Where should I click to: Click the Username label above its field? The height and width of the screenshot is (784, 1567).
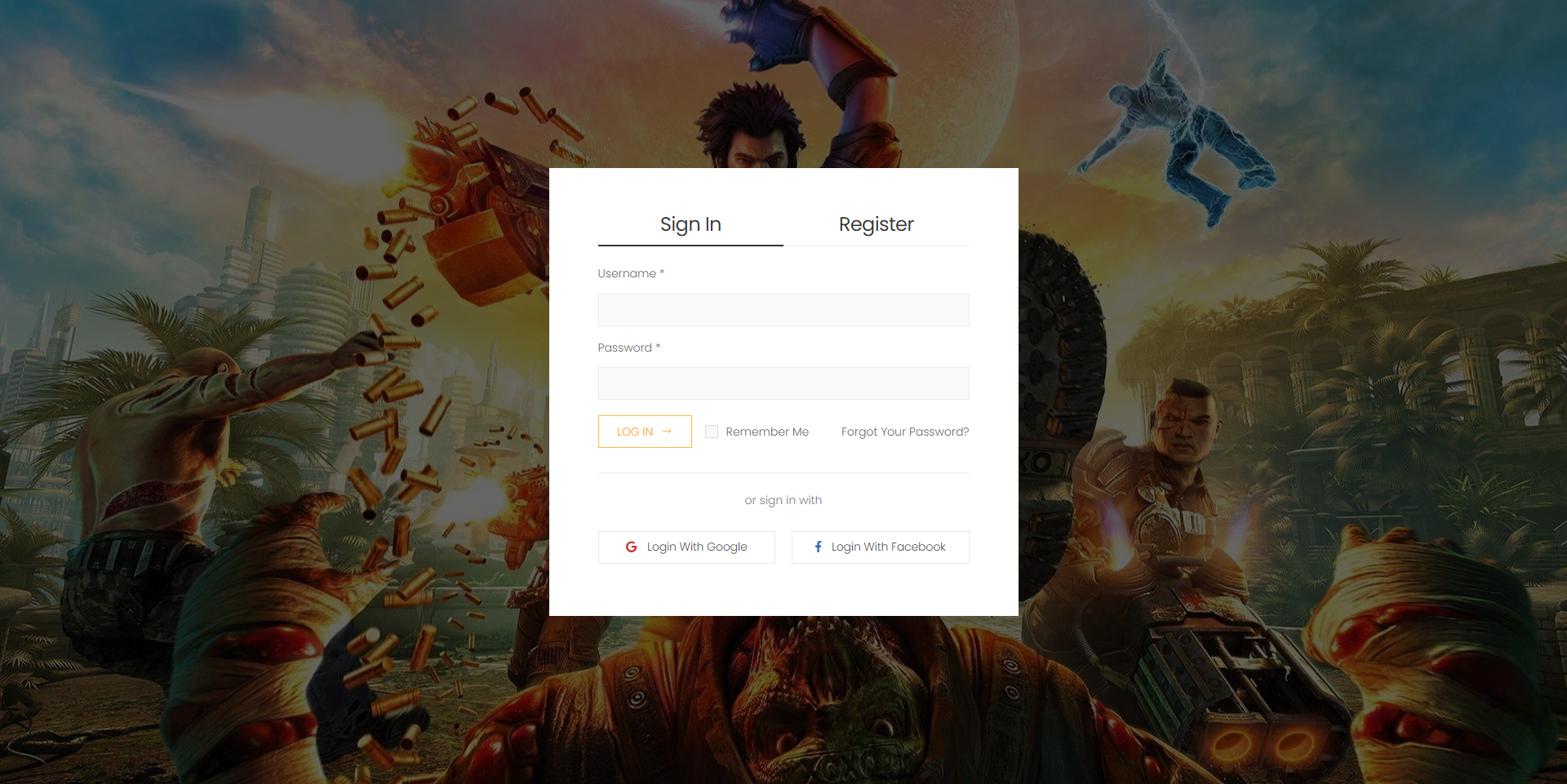(x=625, y=273)
